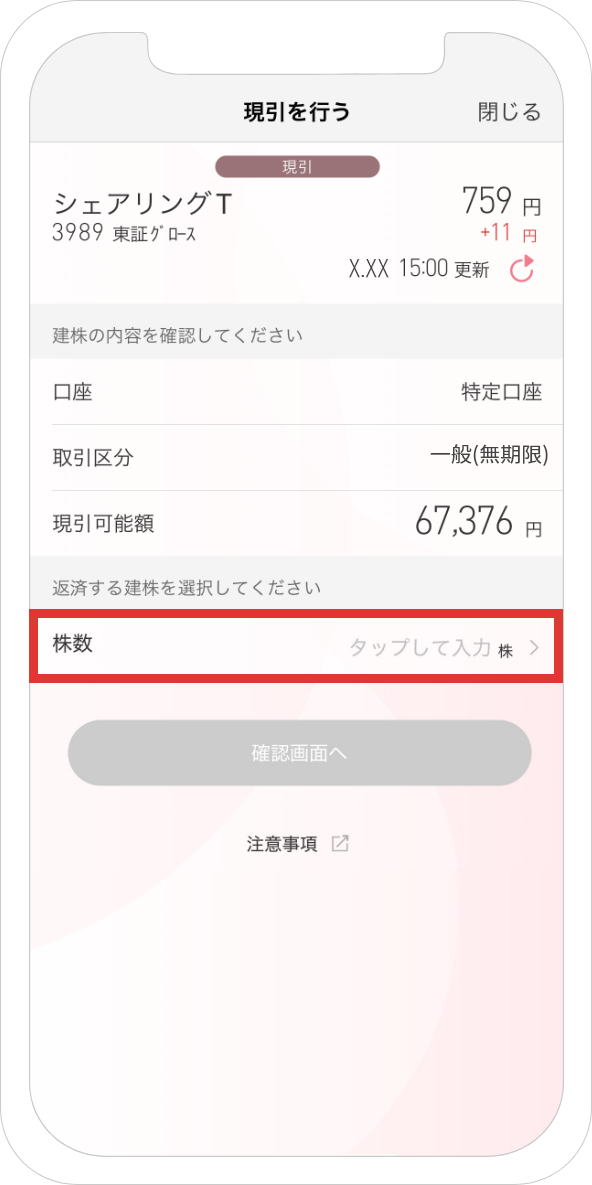The image size is (592, 1185).
Task: Tap the 確認画面へ button
Action: [299, 753]
